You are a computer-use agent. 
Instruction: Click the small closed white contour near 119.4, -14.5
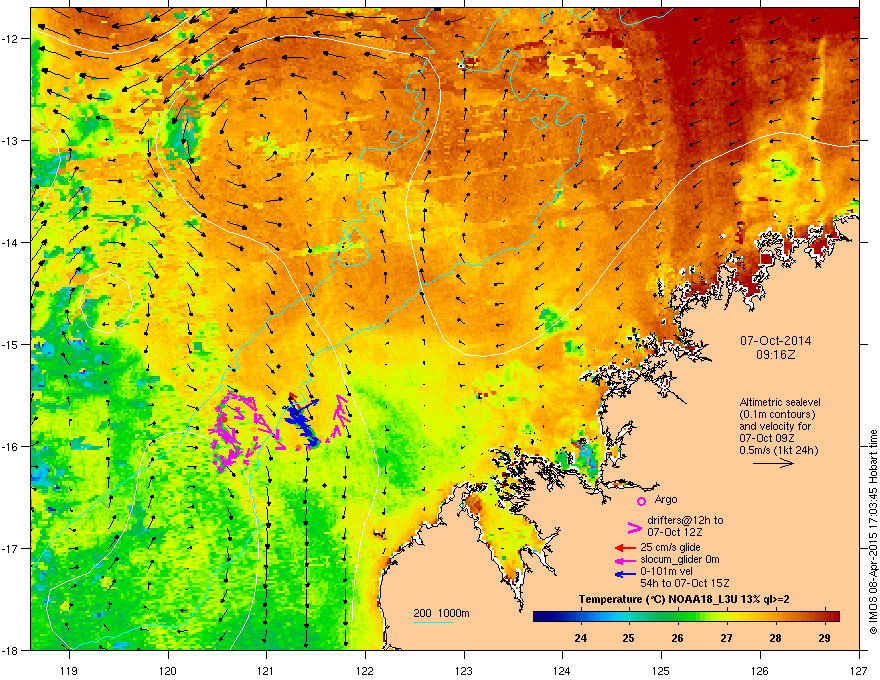106,302
